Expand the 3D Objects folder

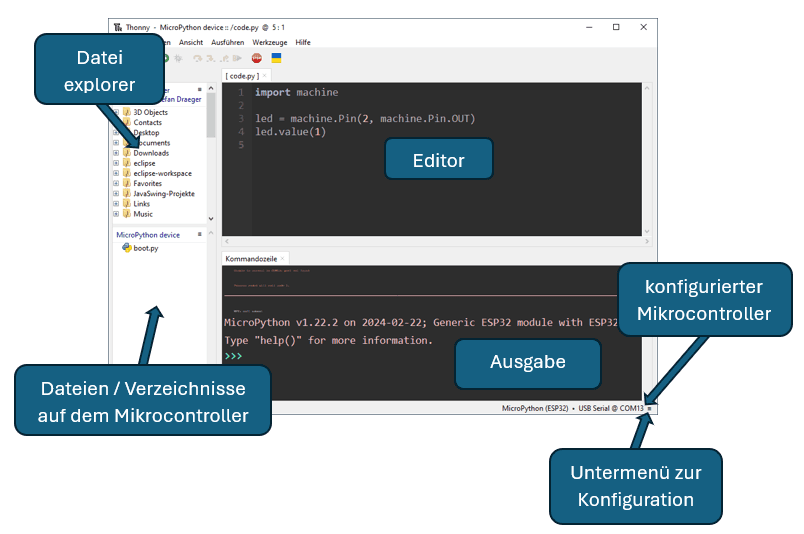(116, 112)
